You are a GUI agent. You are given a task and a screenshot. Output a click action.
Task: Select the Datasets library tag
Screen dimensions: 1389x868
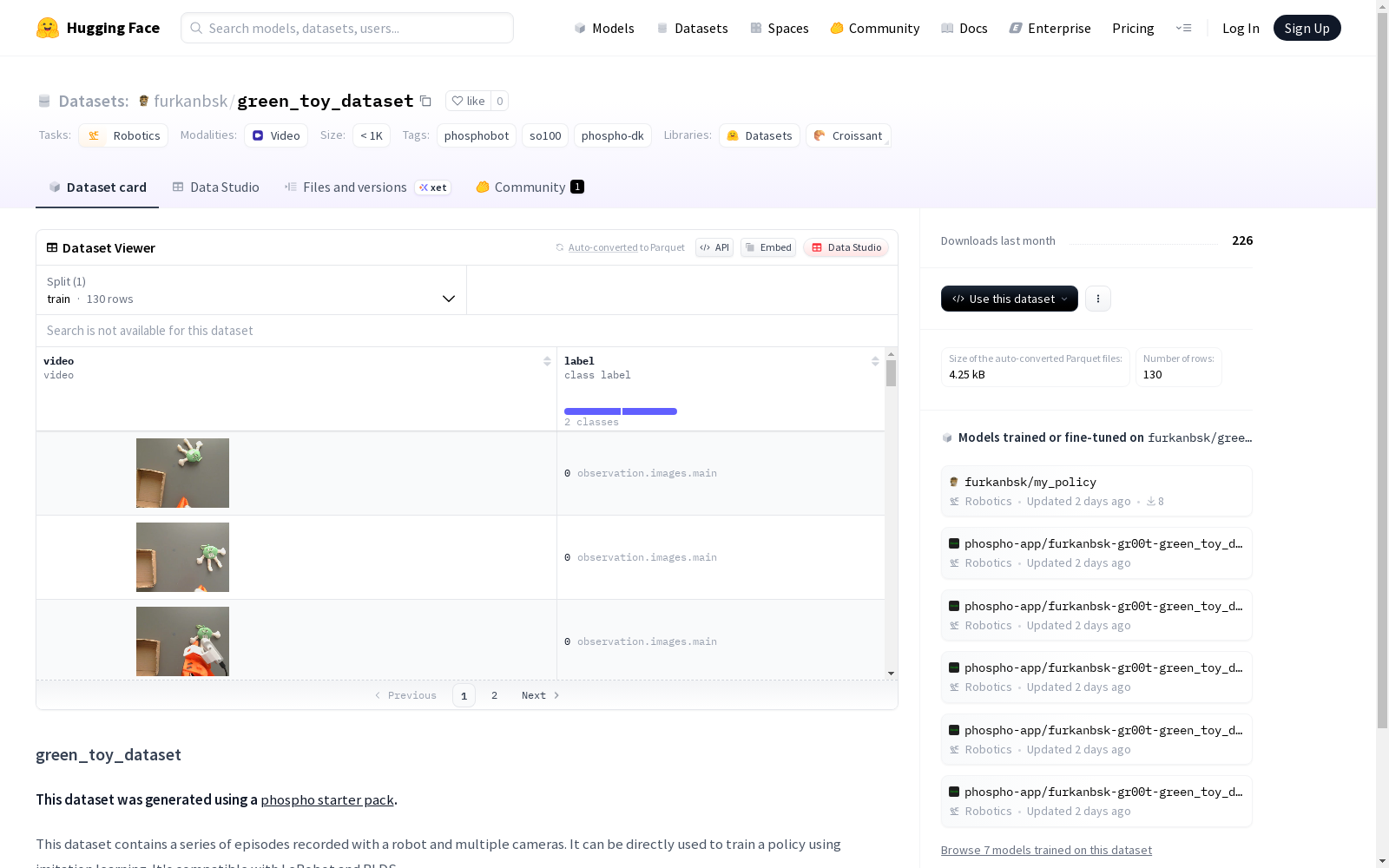[760, 135]
